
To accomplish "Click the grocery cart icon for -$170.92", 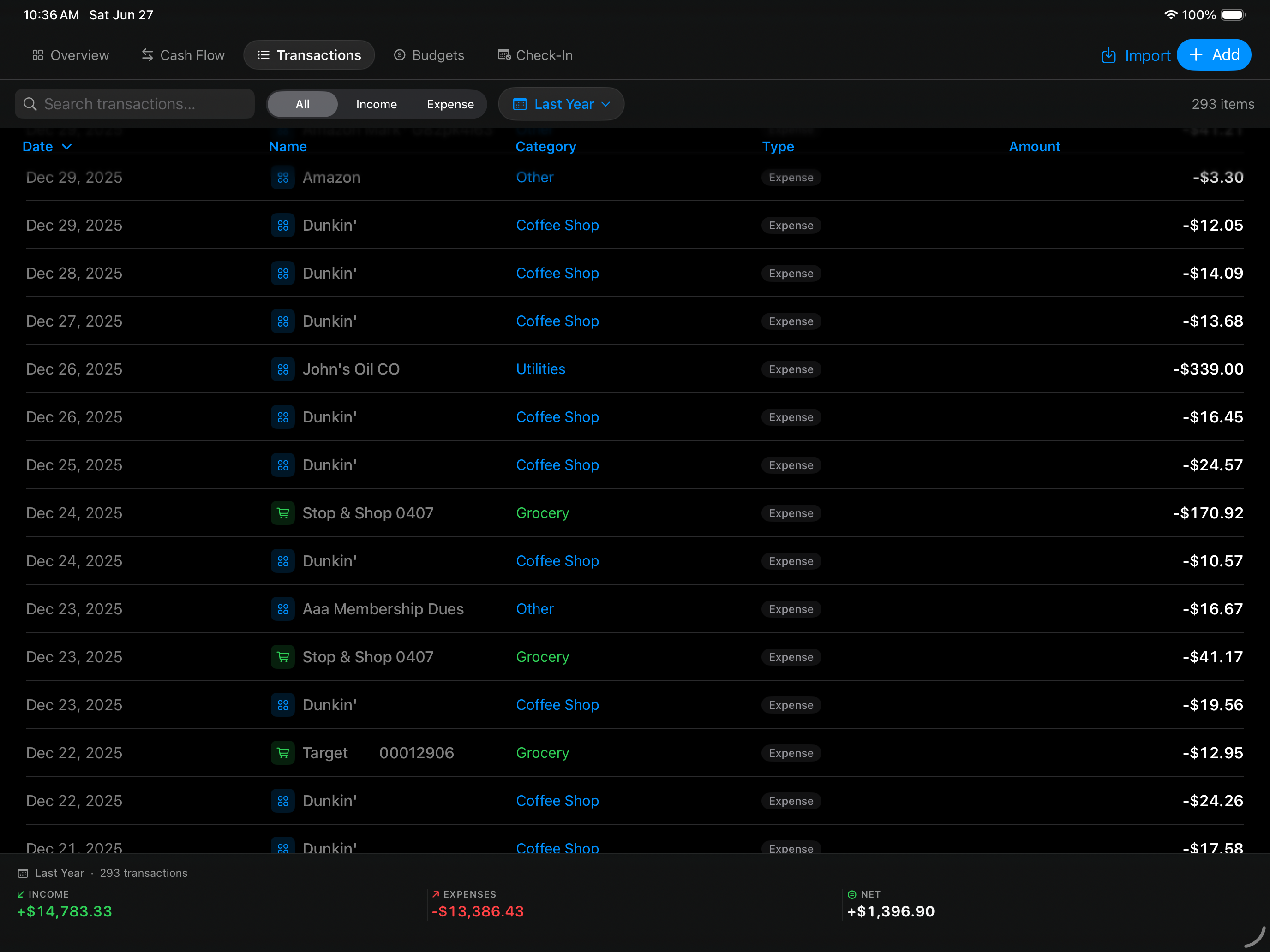I will (283, 513).
